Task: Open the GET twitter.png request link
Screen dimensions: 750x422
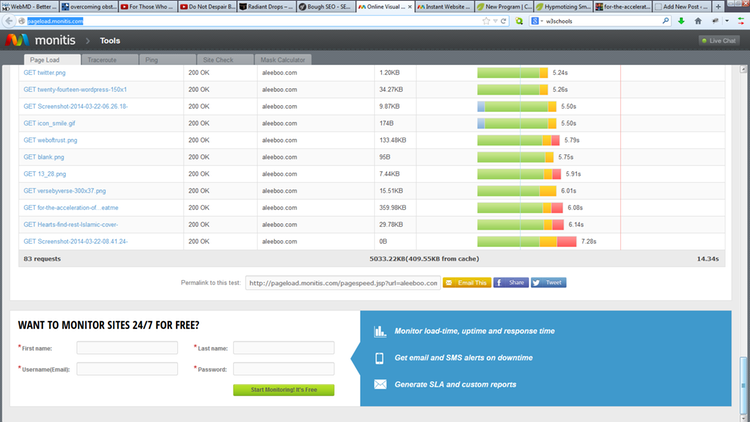Action: coord(44,73)
